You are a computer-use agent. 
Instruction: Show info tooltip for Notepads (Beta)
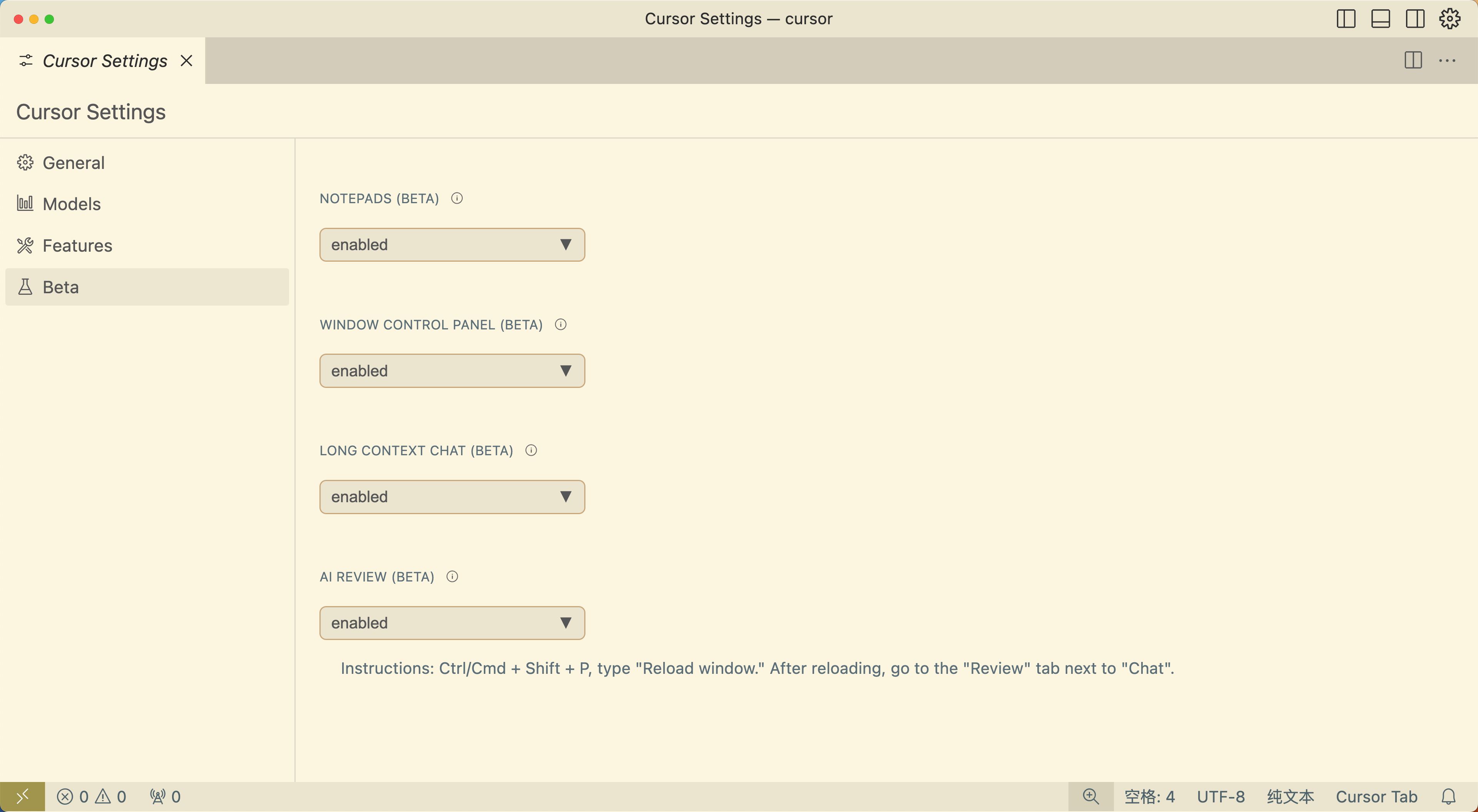pyautogui.click(x=457, y=199)
